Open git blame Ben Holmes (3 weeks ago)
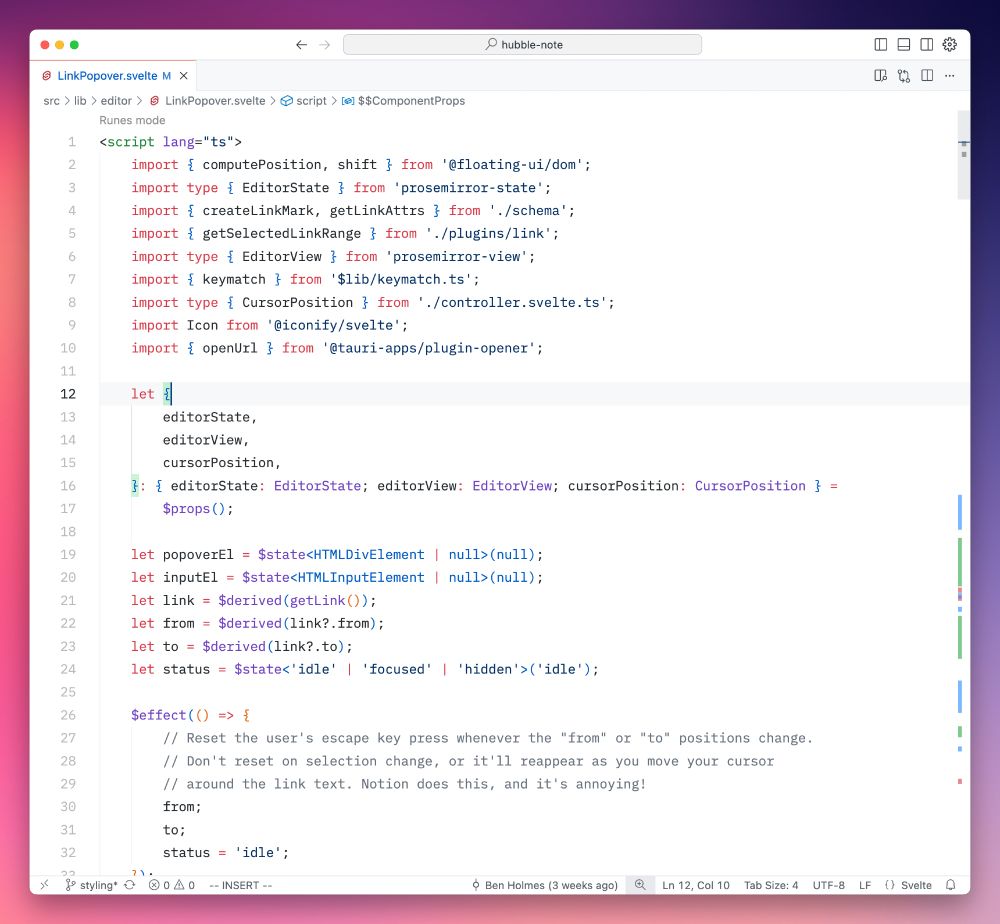 point(545,885)
